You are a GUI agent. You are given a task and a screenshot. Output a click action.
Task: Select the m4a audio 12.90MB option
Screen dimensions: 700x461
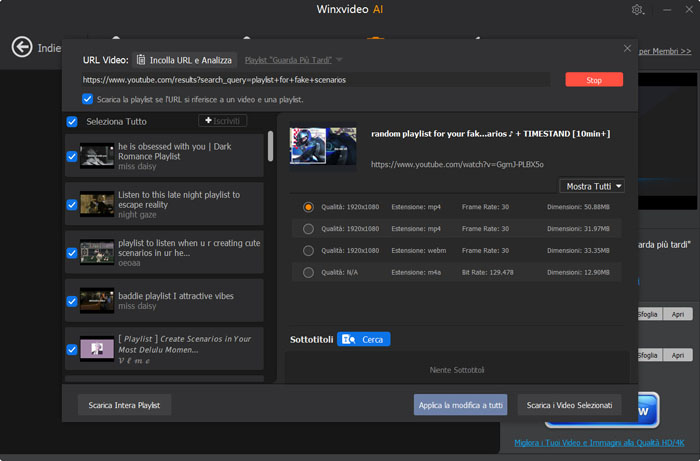[308, 272]
